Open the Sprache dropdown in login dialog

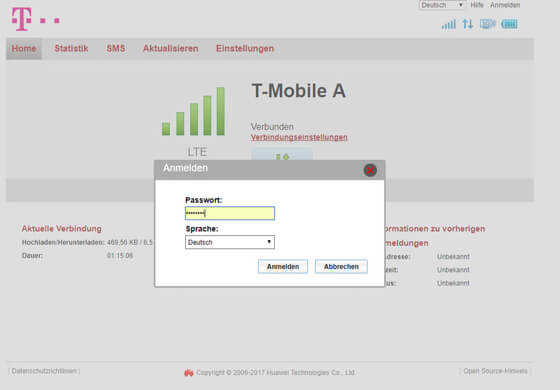click(230, 242)
